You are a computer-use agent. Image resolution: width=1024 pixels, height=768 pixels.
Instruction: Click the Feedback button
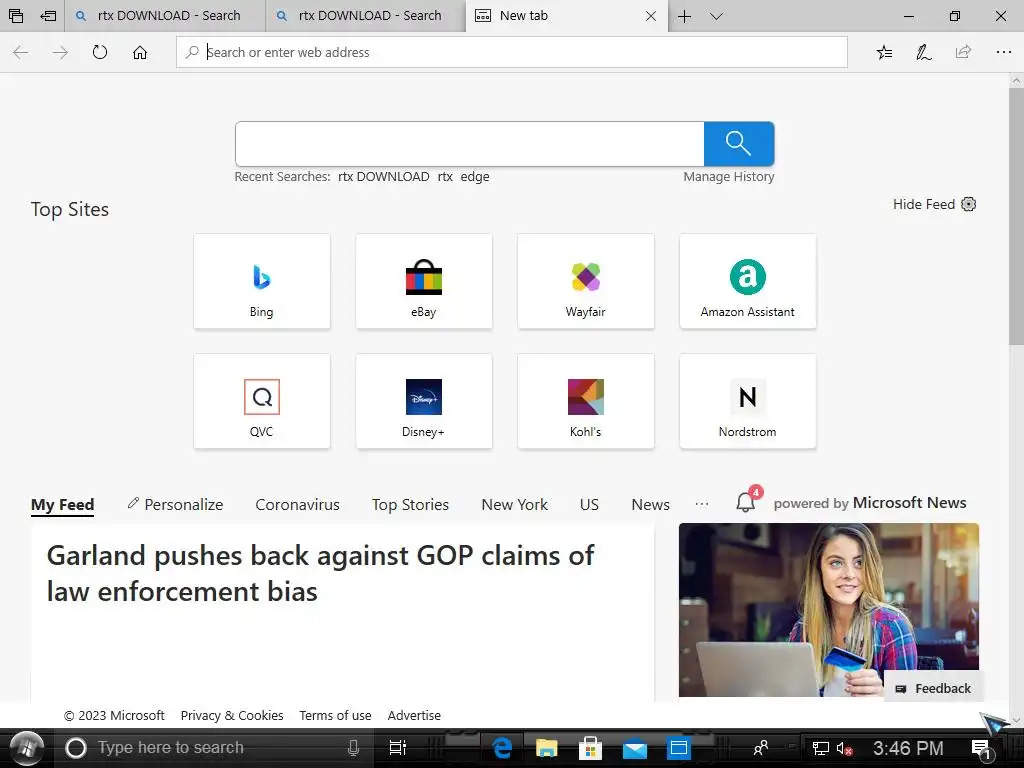pyautogui.click(x=933, y=688)
